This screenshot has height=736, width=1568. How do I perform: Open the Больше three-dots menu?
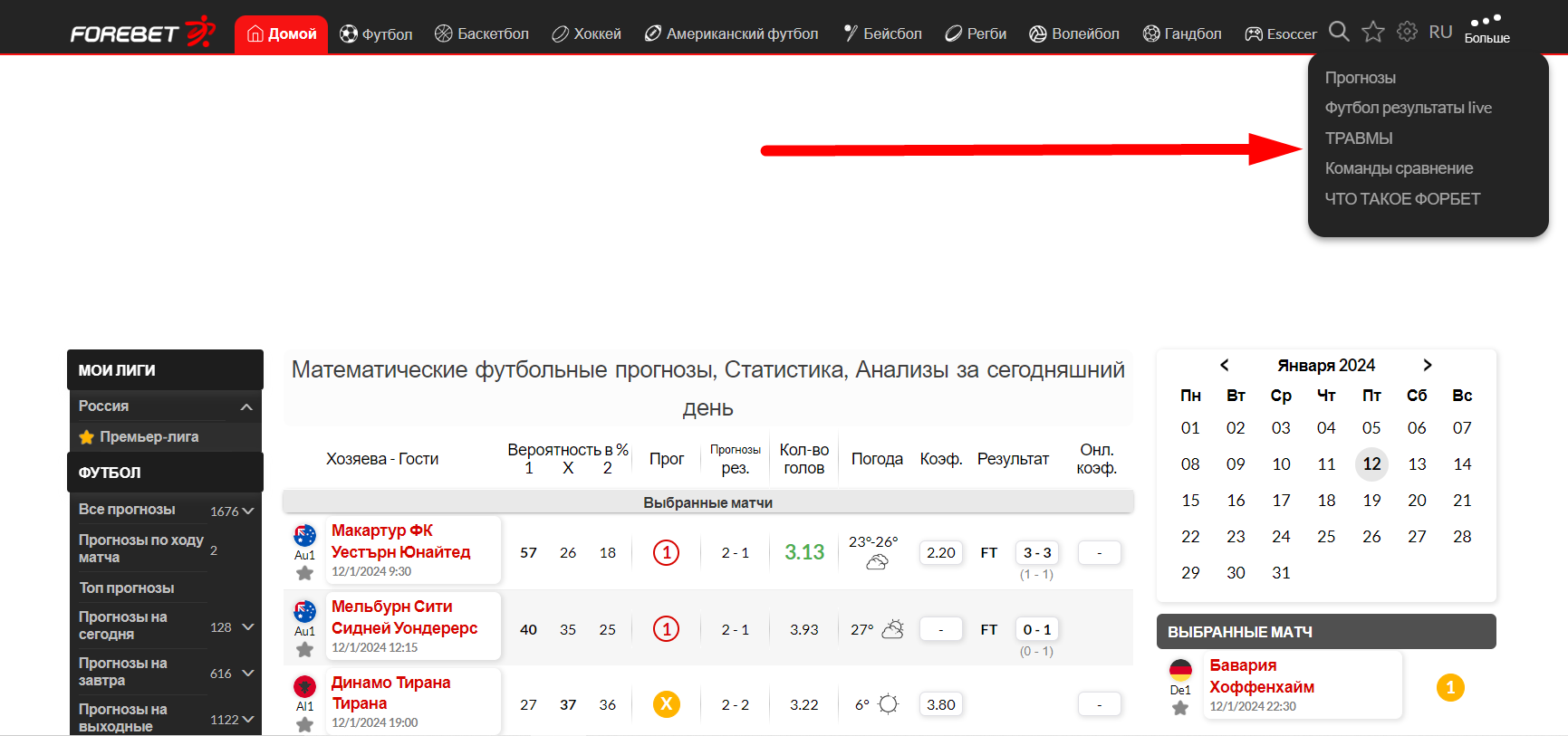[x=1486, y=29]
